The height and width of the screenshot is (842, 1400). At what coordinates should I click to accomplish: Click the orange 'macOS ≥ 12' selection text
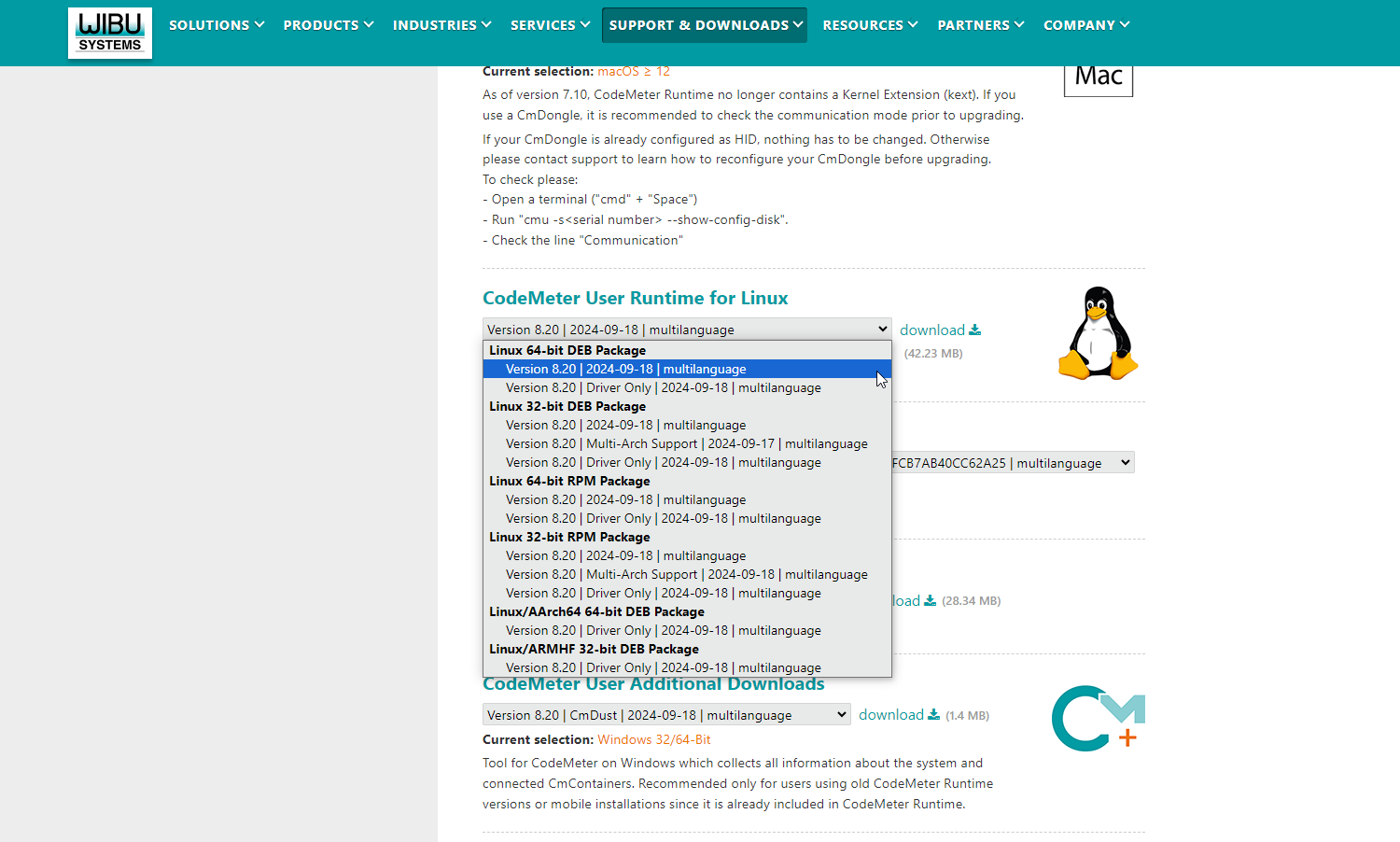pos(634,71)
